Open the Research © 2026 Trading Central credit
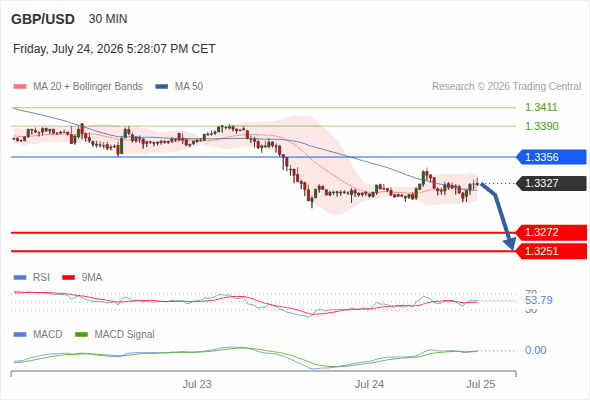 (506, 87)
